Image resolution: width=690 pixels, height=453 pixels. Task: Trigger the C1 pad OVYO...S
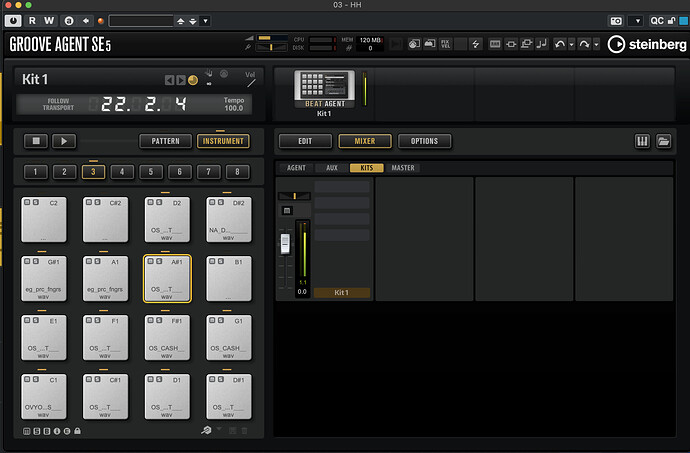[x=44, y=397]
